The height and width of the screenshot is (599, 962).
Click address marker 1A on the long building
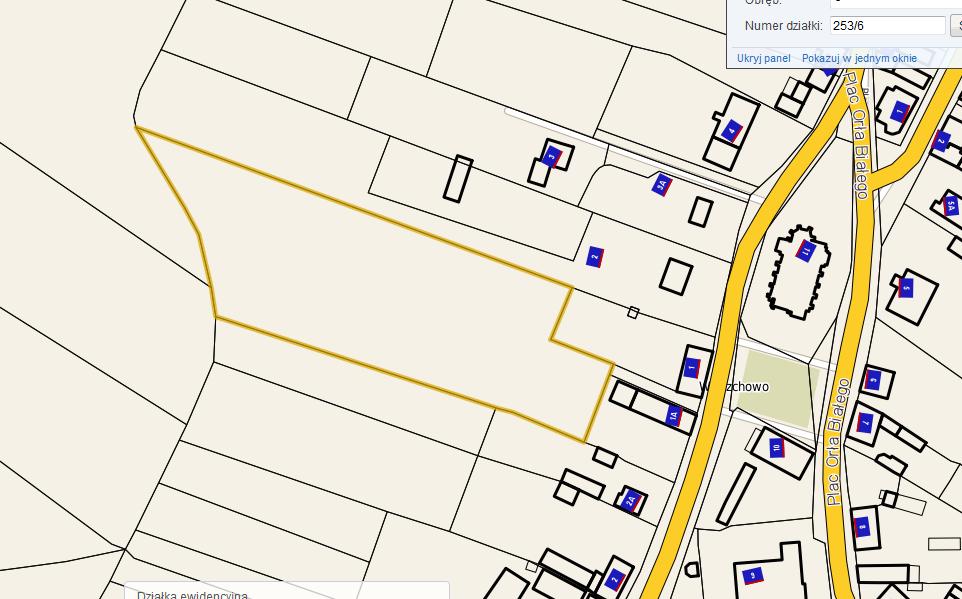pos(674,416)
